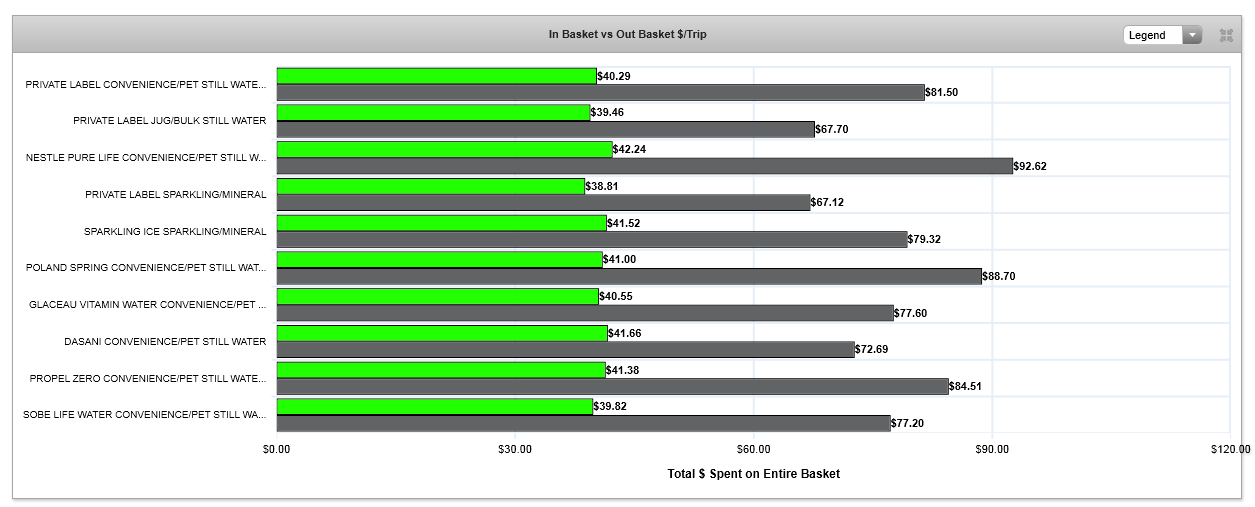Click the Nestle Pure Life category label
This screenshot has height=507, width=1255.
pyautogui.click(x=146, y=158)
